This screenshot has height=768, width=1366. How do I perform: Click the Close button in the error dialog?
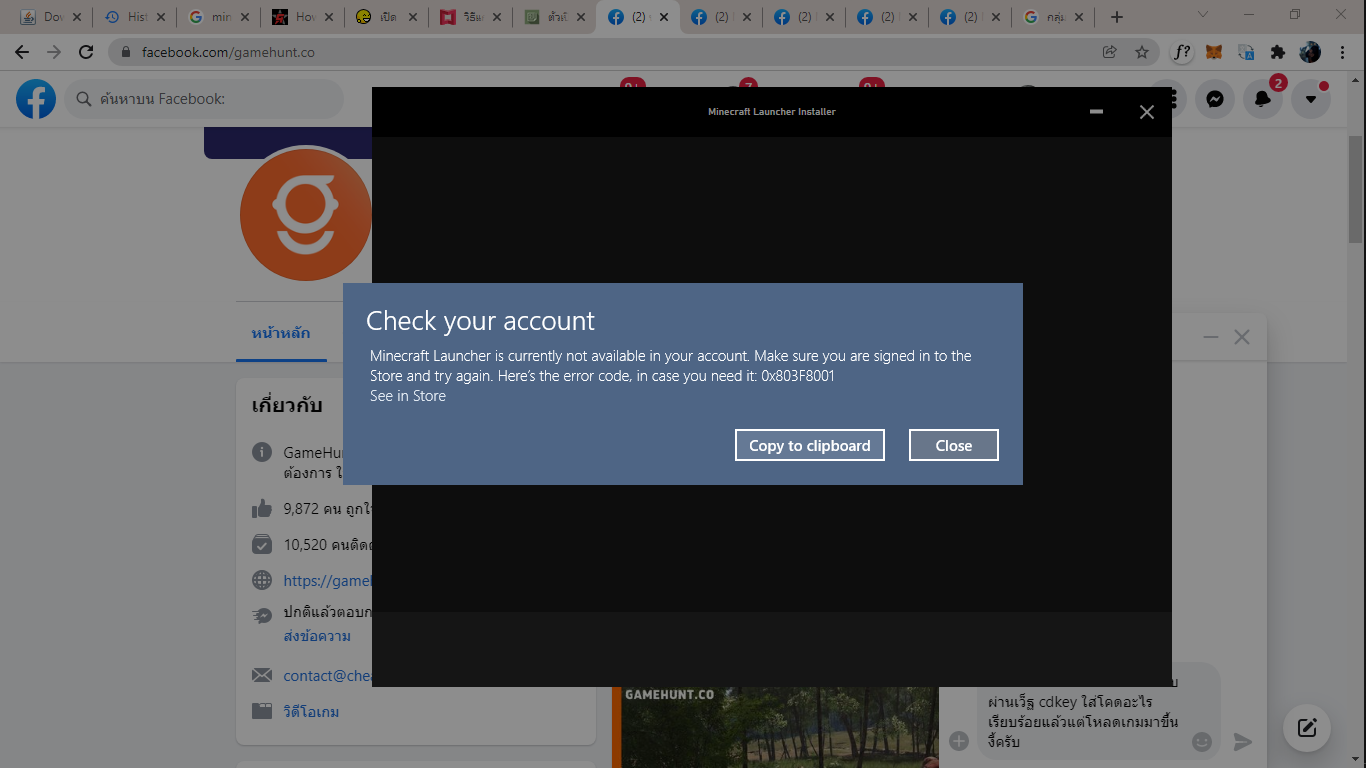tap(954, 445)
